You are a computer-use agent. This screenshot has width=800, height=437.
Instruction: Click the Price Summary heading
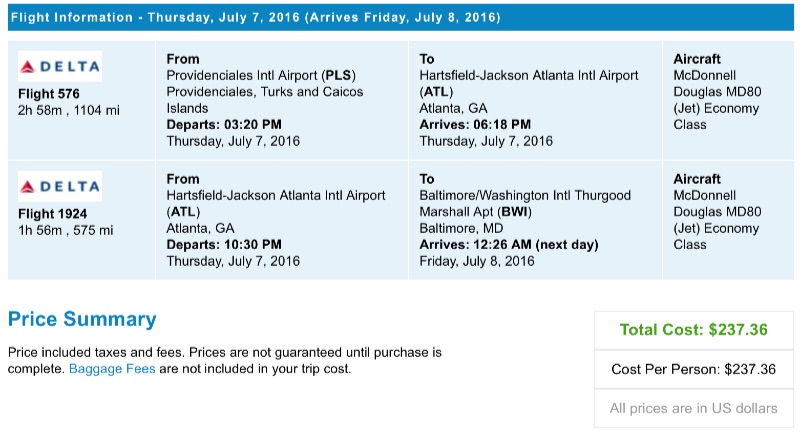82,320
